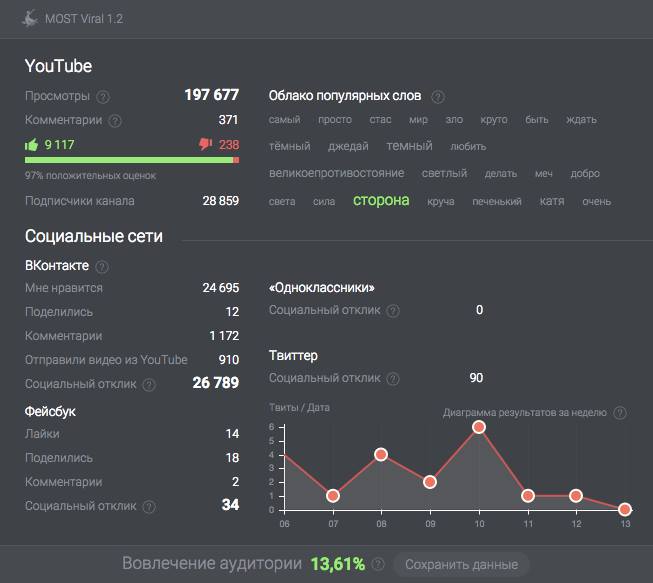The image size is (653, 583).
Task: Click the YouTube comments count 371
Action: pos(228,120)
